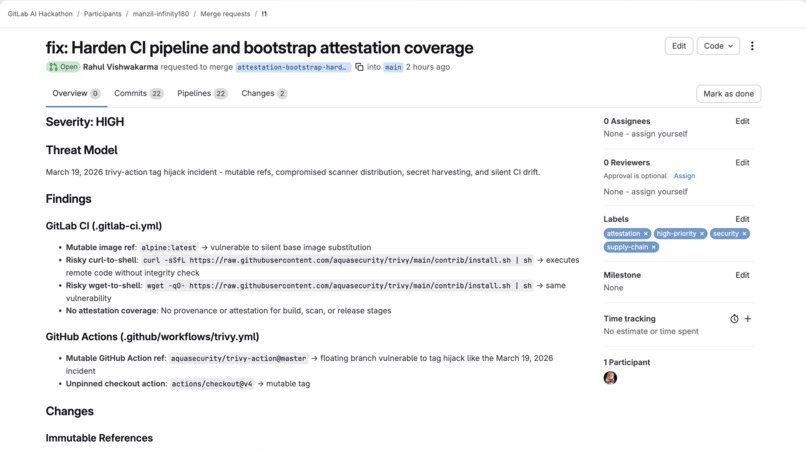The width and height of the screenshot is (806, 451).
Task: Edit the Reviewers section
Action: coord(742,163)
